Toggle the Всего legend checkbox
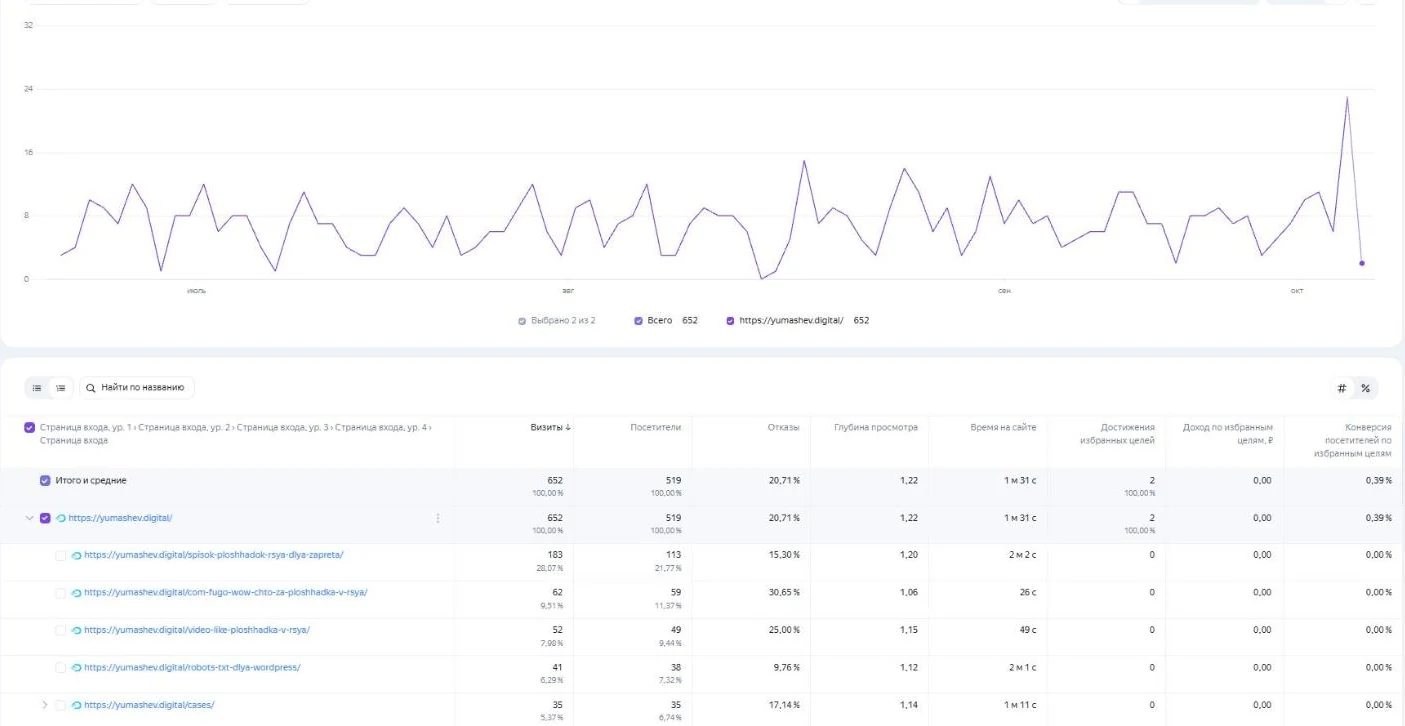 pos(639,321)
